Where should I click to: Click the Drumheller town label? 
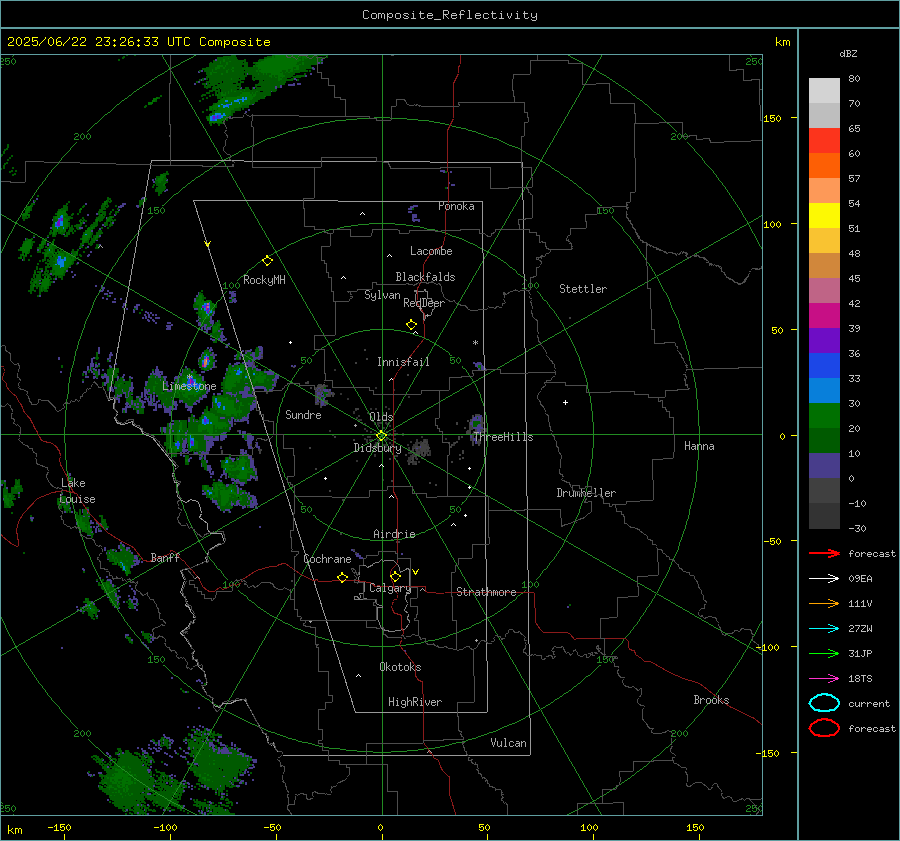point(586,493)
